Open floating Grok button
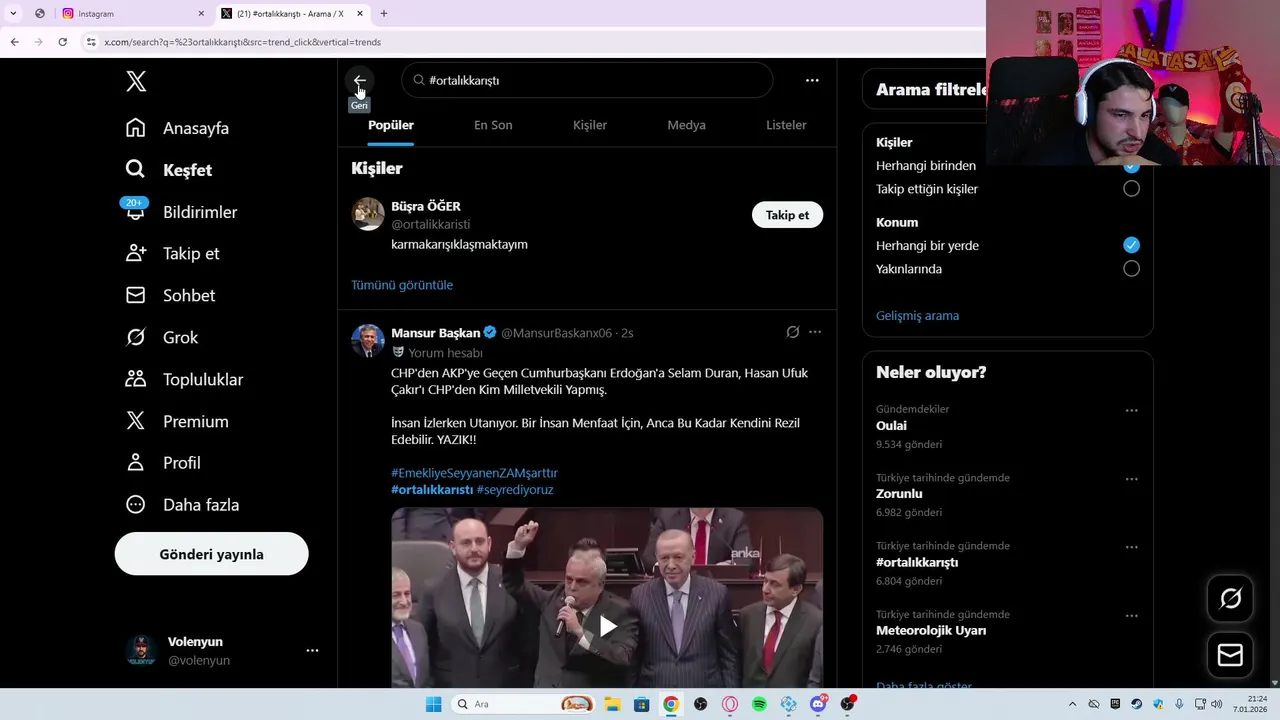The height and width of the screenshot is (720, 1280). click(x=1230, y=598)
